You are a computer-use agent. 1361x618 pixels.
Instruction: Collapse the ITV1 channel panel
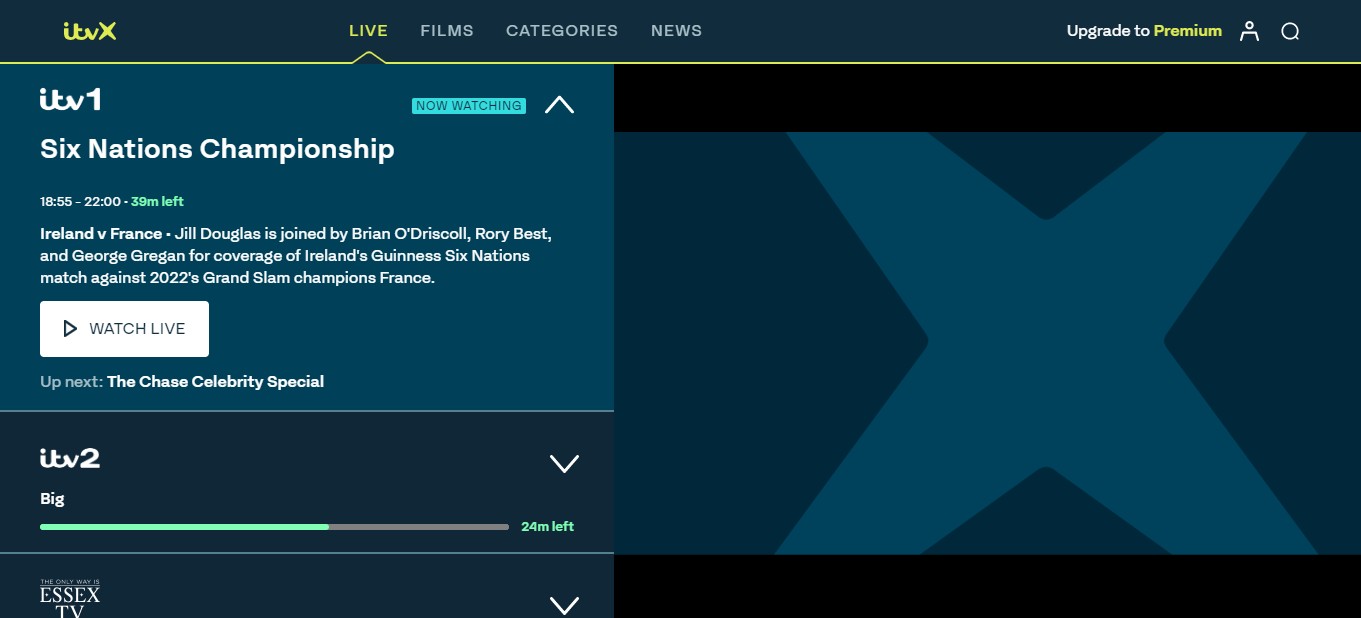(559, 104)
